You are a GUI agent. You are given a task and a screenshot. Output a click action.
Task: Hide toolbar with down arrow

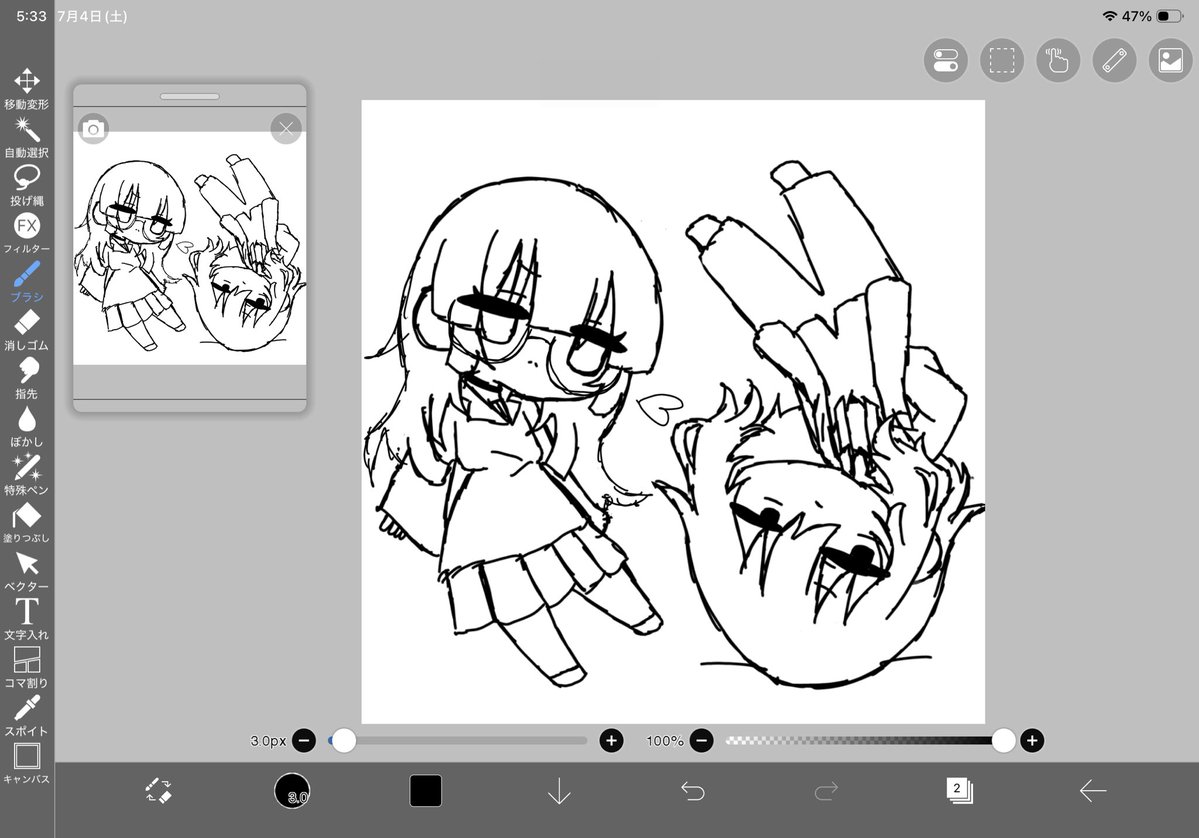(559, 791)
